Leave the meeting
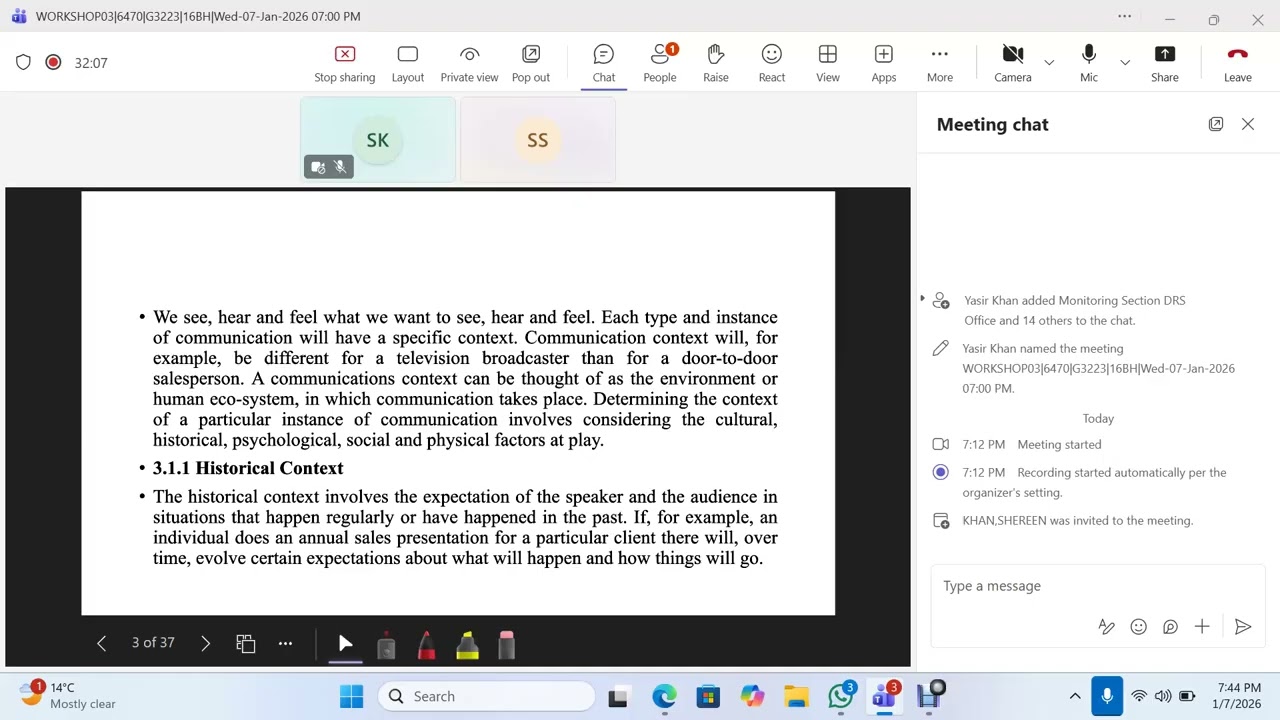This screenshot has height=720, width=1280. (x=1238, y=63)
